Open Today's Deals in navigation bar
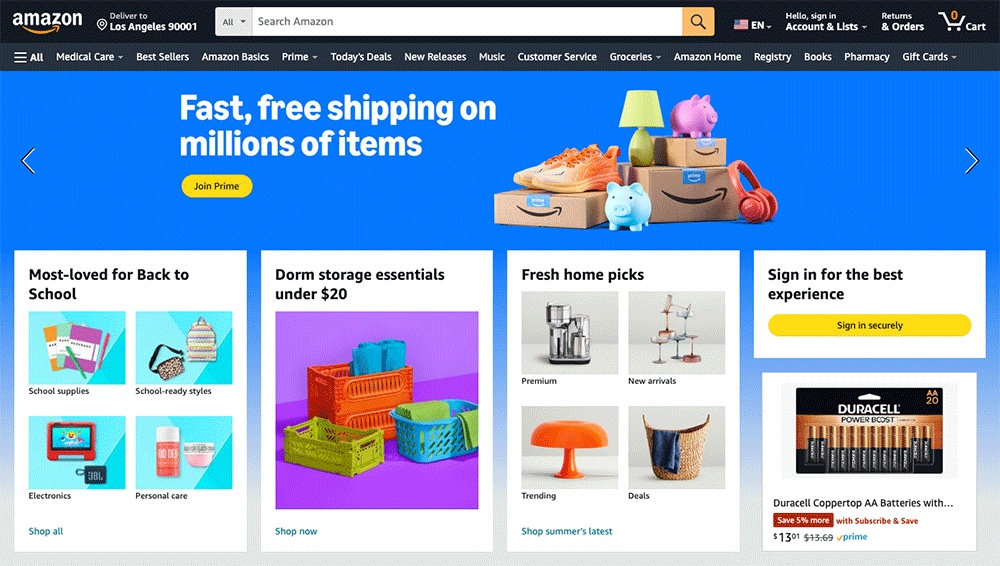1000x566 pixels. [361, 57]
